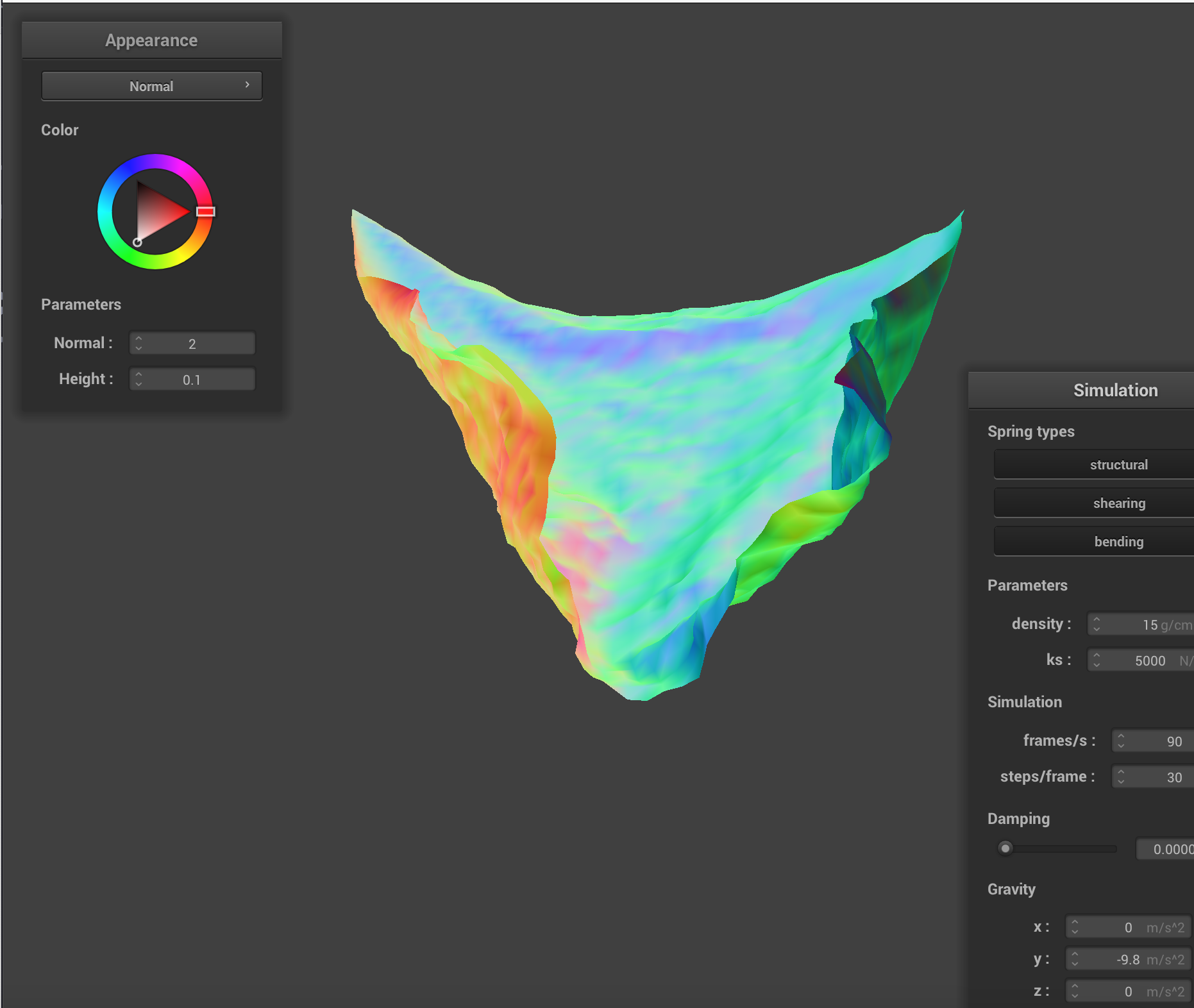Click the Normal parameter stepper arrows
1194x1008 pixels.
(x=139, y=343)
